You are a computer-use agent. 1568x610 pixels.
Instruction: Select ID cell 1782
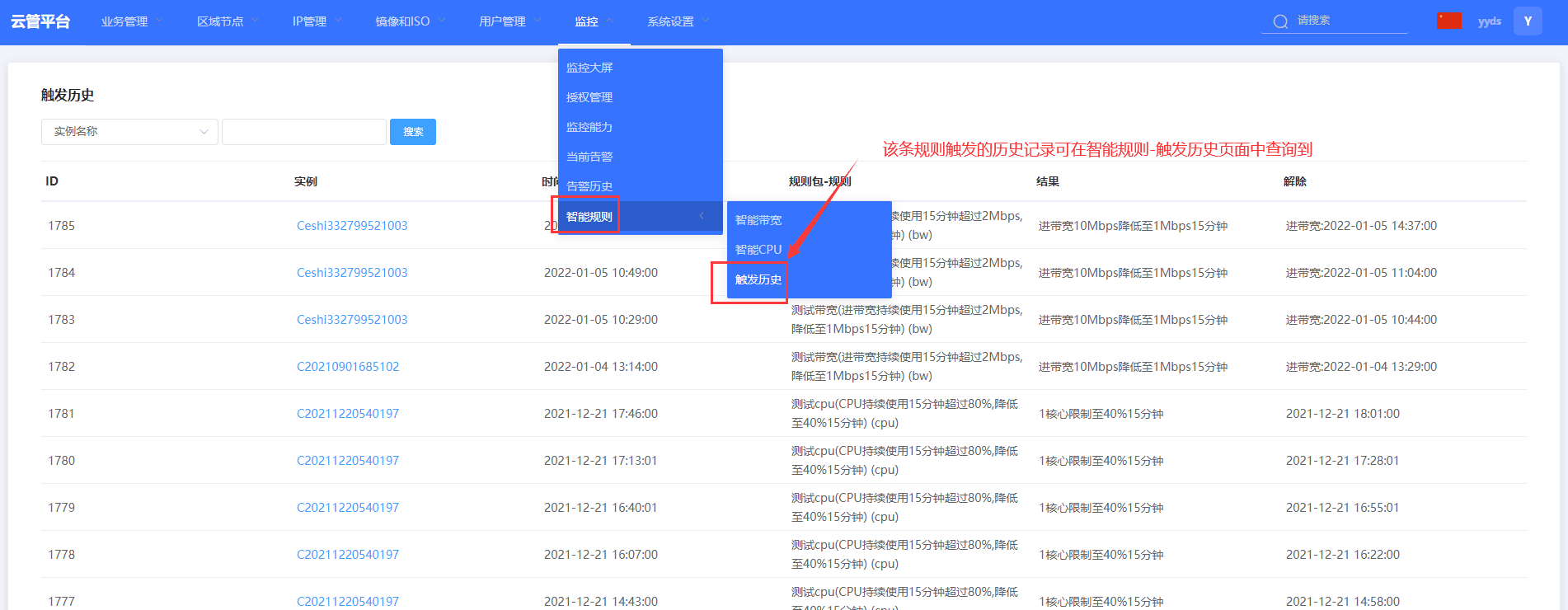point(62,367)
